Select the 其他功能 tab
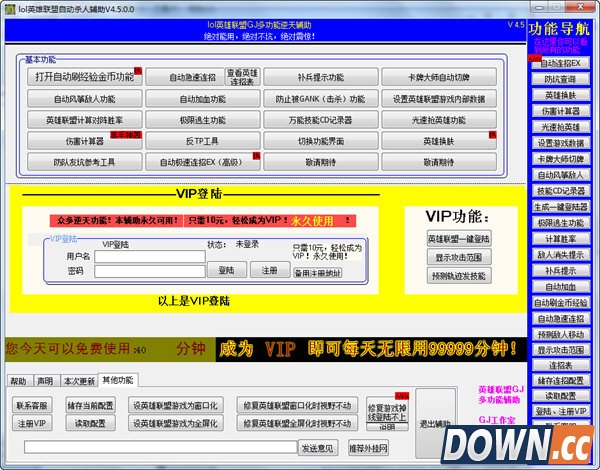 pos(118,380)
